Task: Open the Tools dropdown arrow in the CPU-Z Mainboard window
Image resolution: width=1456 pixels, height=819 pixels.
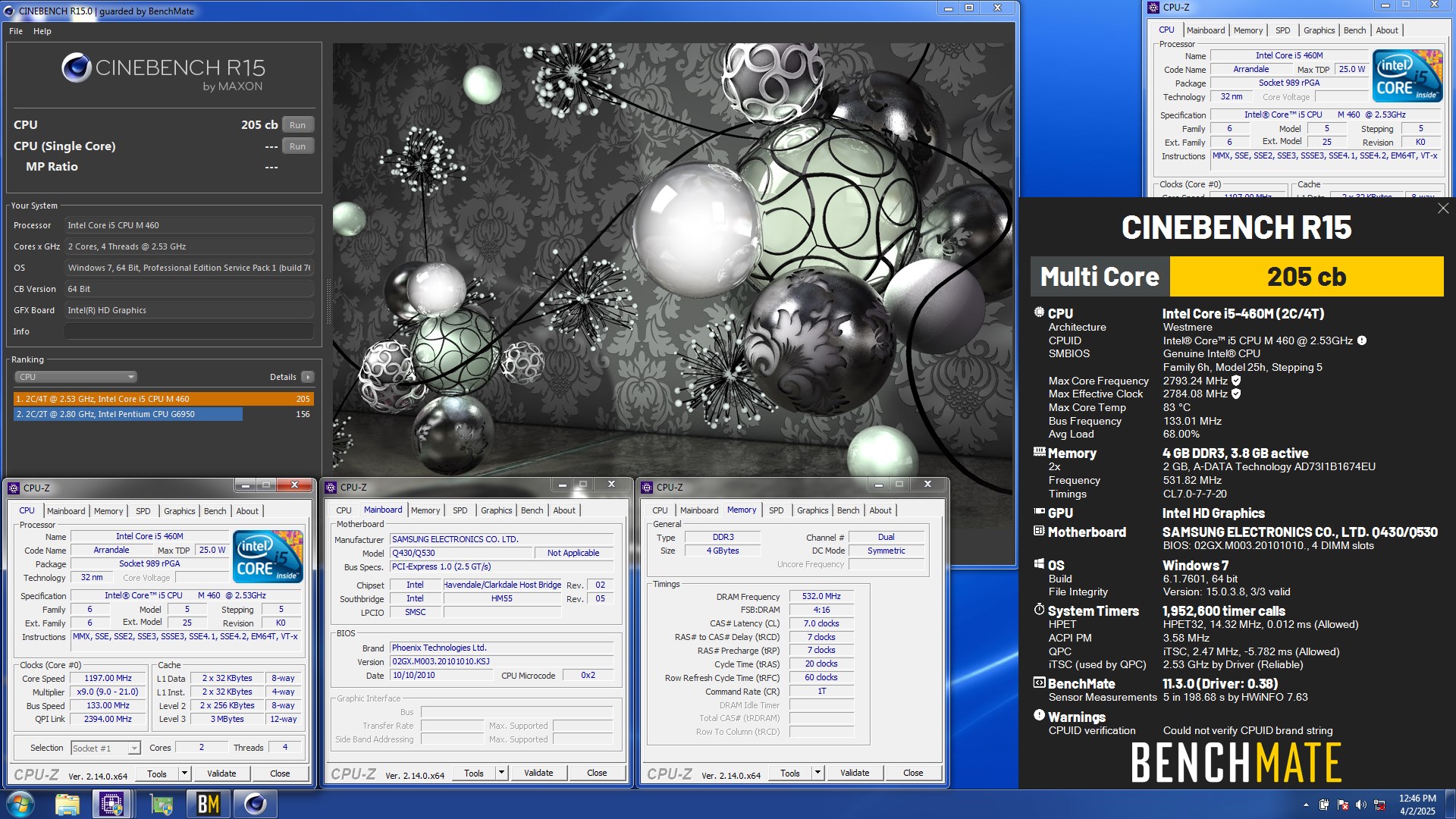Action: point(501,773)
